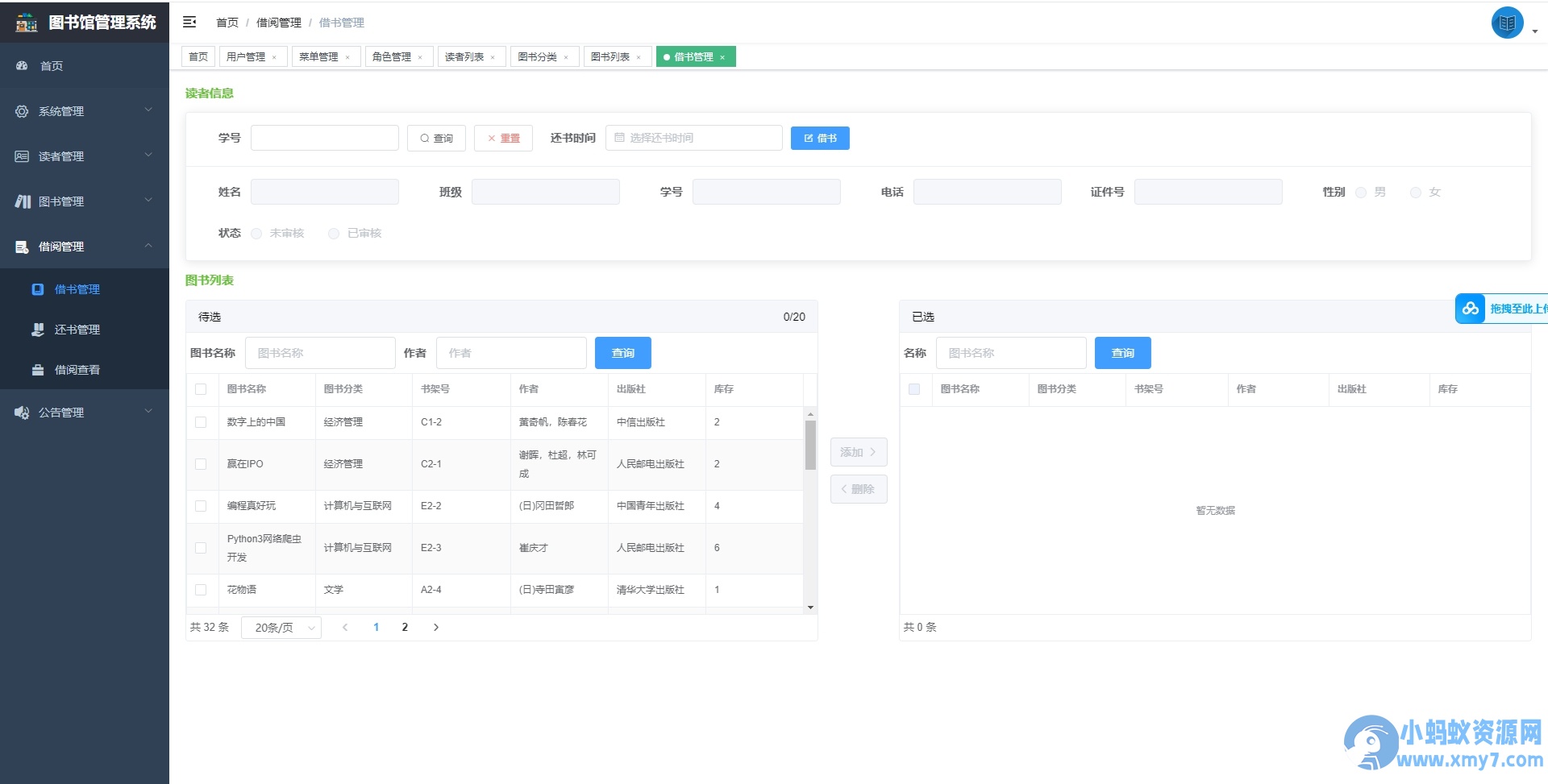Viewport: 1548px width, 784px height.
Task: Select the 数字上的中国 row checkbox
Action: point(201,422)
